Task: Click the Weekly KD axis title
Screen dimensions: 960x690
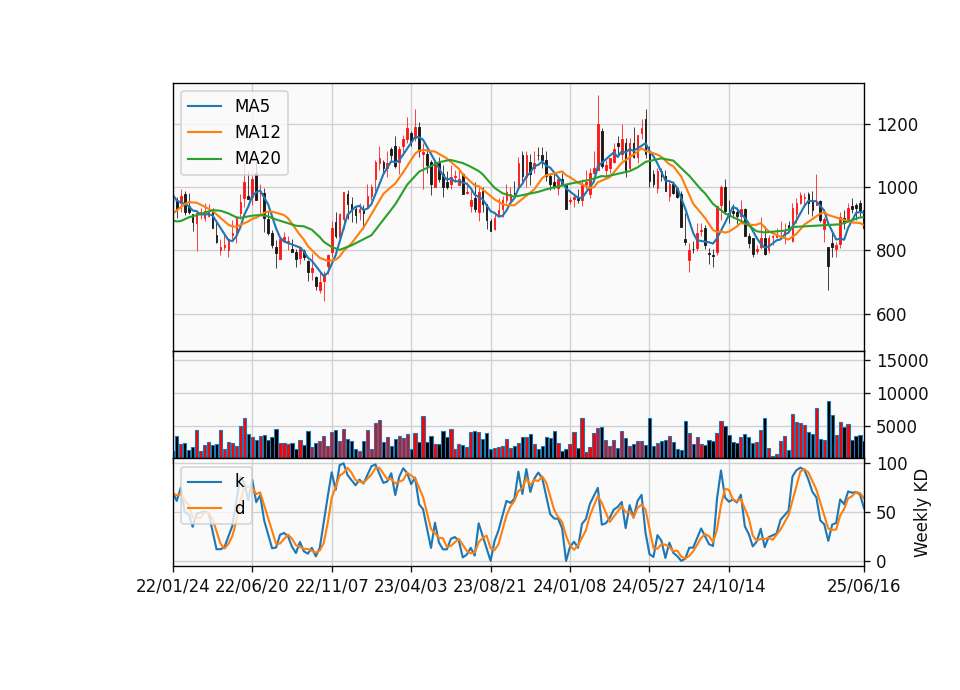Action: click(x=921, y=513)
